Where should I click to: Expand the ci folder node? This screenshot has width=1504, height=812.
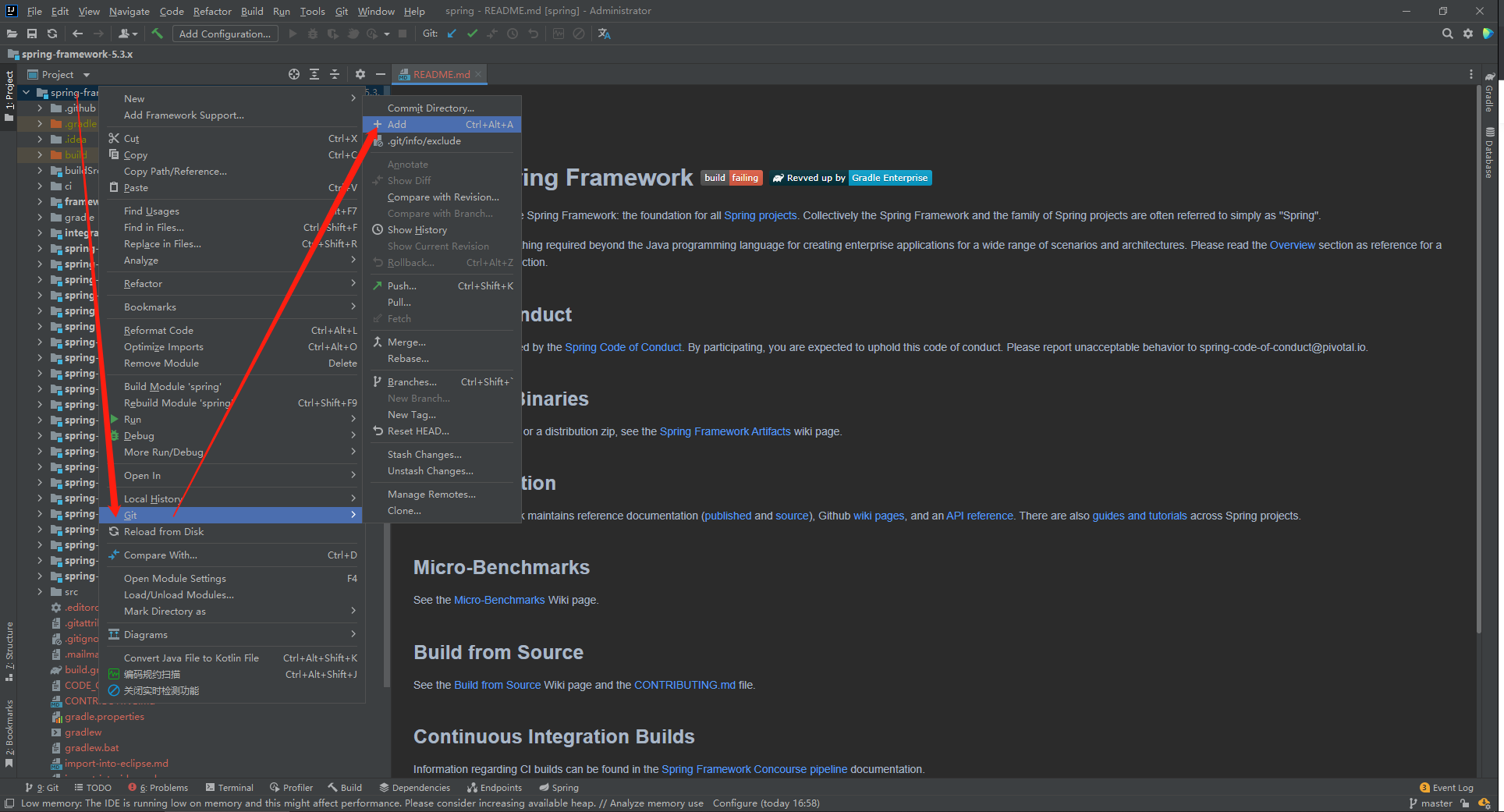[40, 186]
